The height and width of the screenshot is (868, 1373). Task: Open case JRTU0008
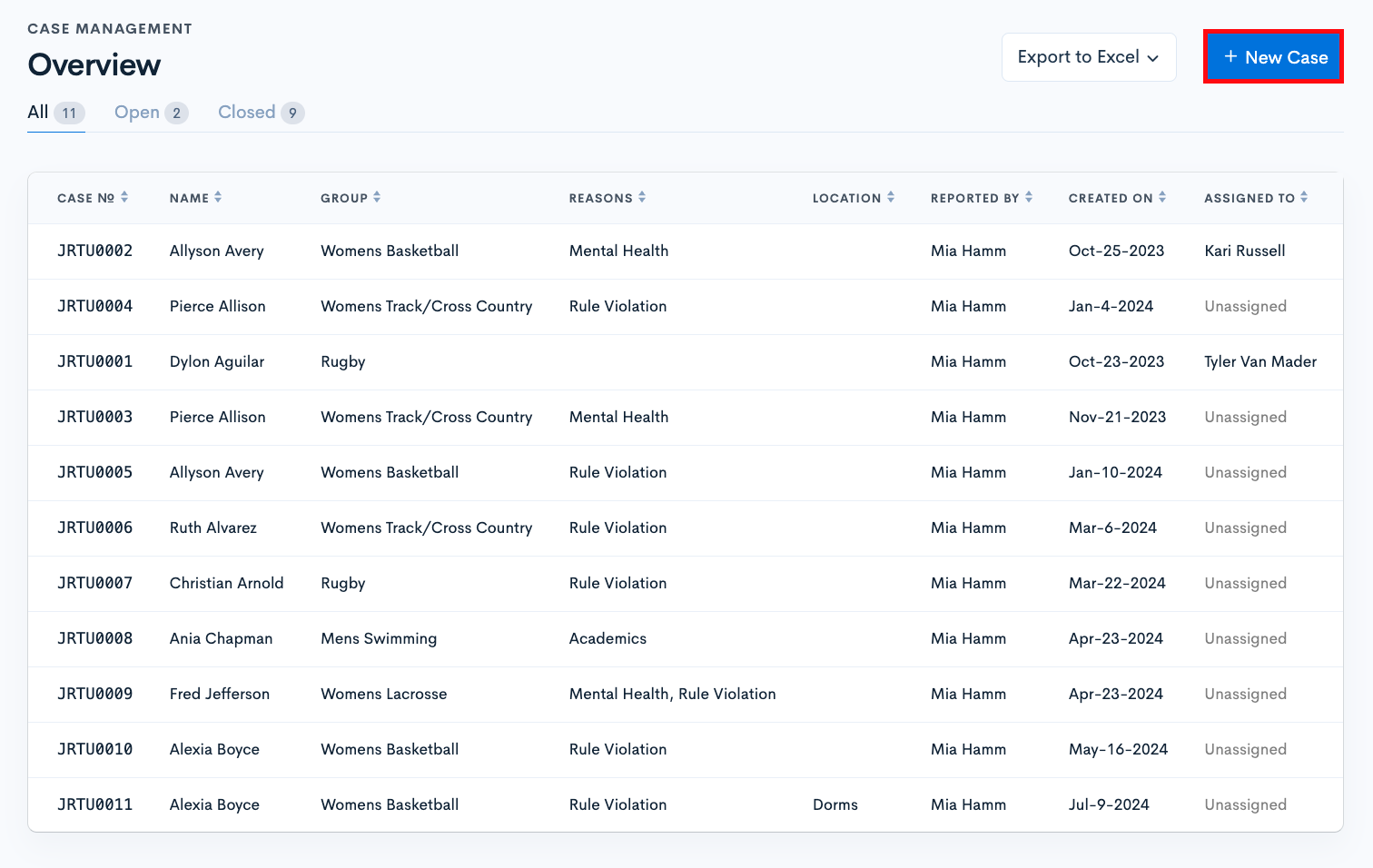pos(95,638)
